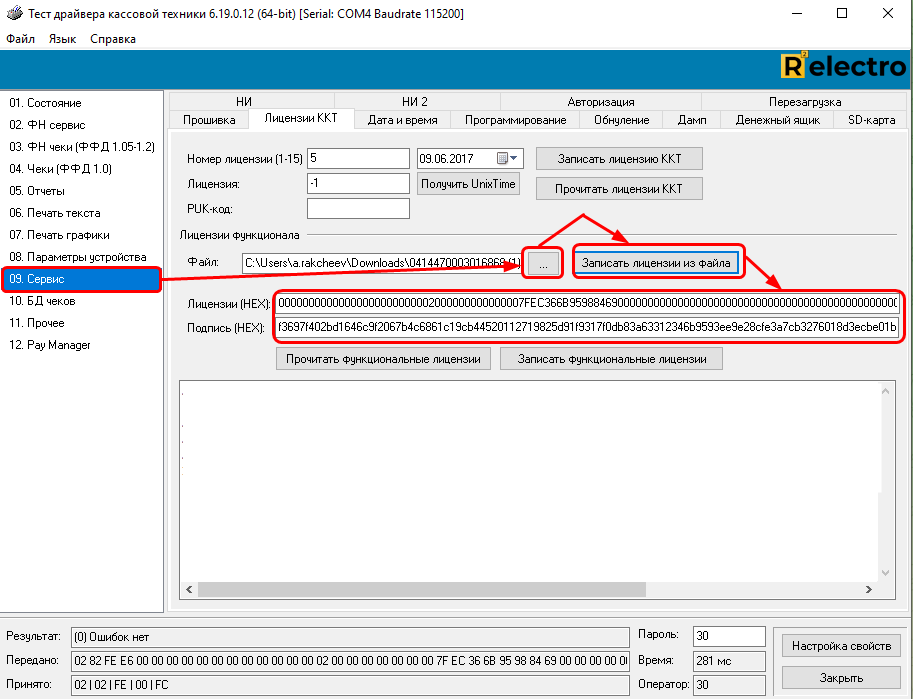Click the 'Настройка свойств' button

(841, 646)
